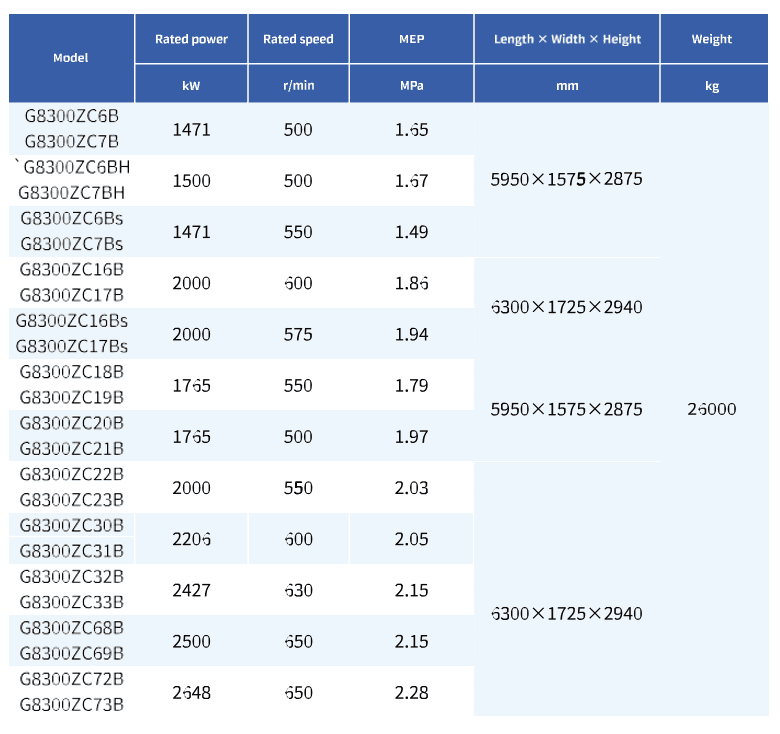Click the Rated speed column header
This screenshot has width=780, height=734.
click(x=298, y=39)
